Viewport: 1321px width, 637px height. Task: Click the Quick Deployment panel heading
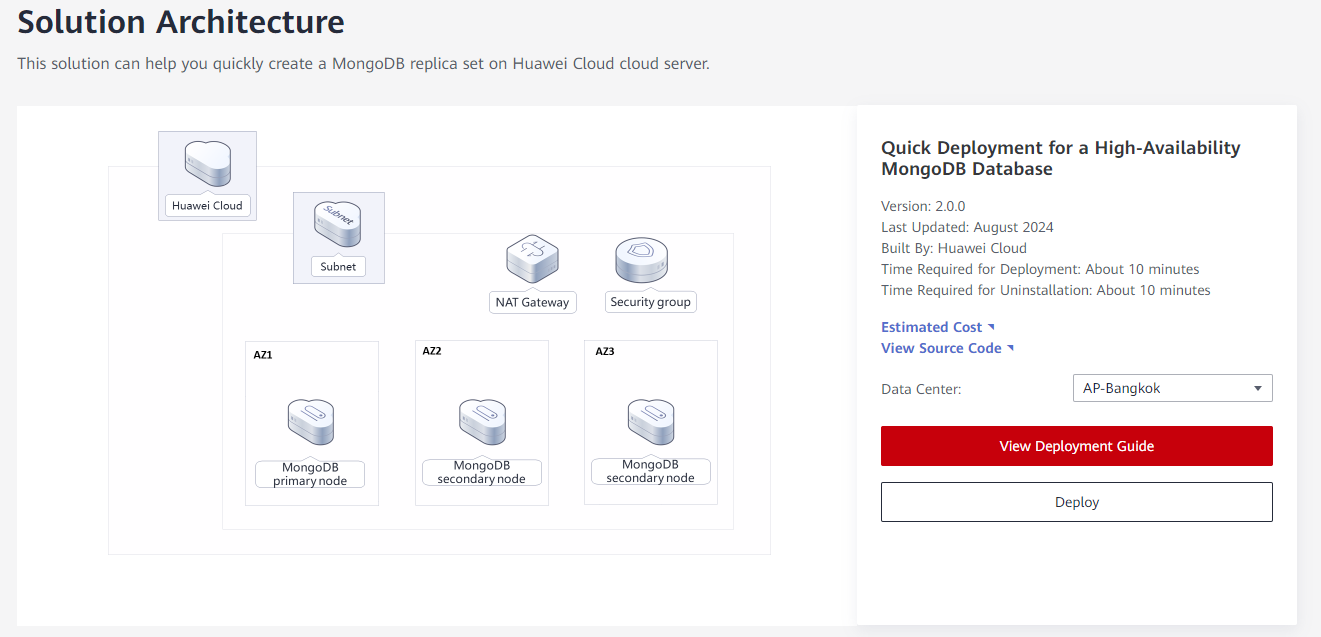tap(1060, 158)
